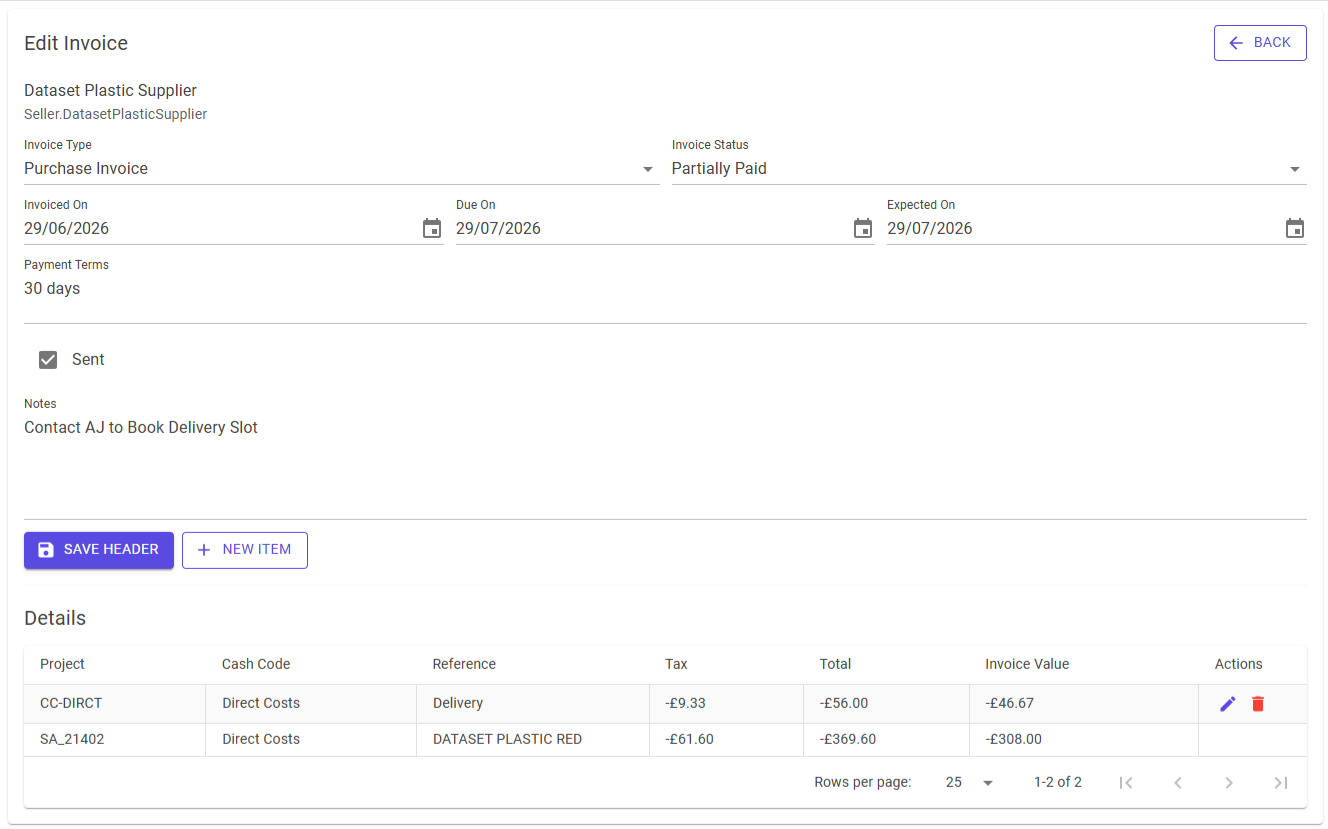Open the Expected On calendar picker
The width and height of the screenshot is (1328, 829).
(1295, 228)
